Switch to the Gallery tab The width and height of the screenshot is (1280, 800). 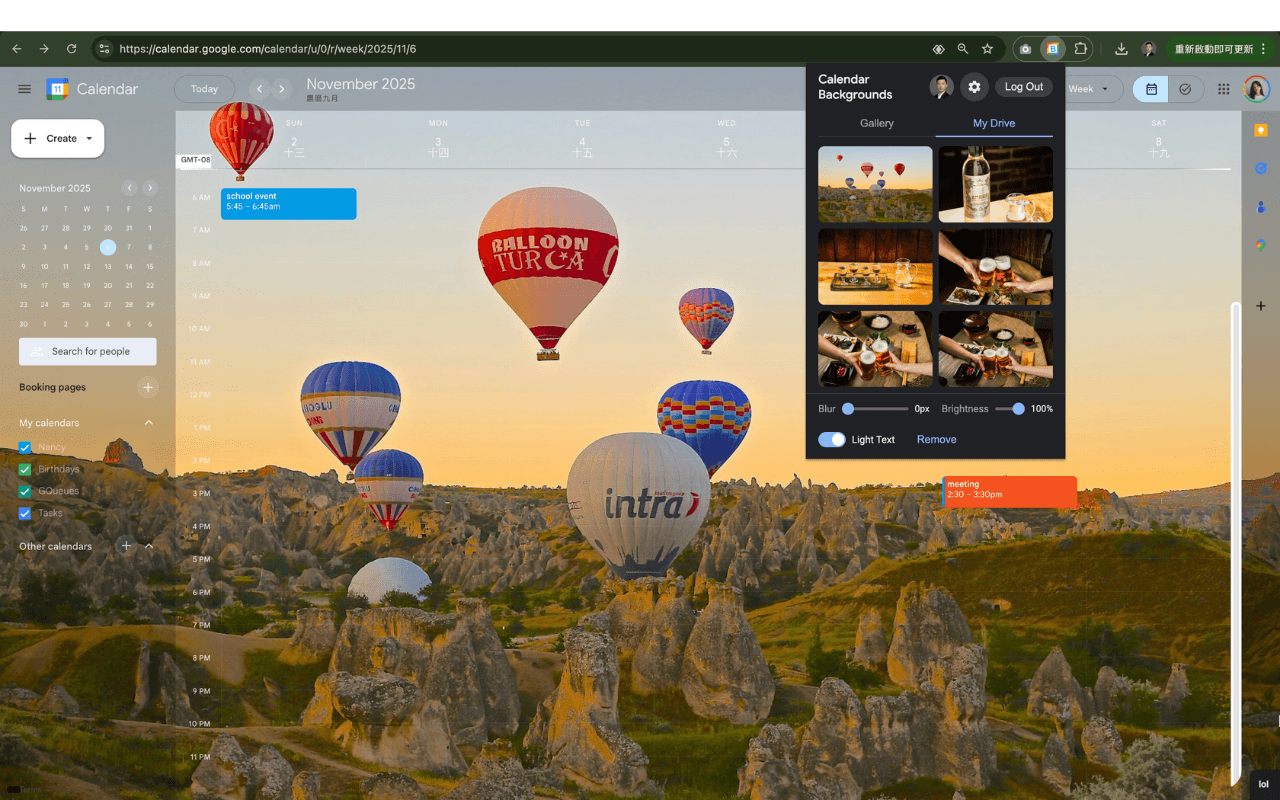point(877,123)
